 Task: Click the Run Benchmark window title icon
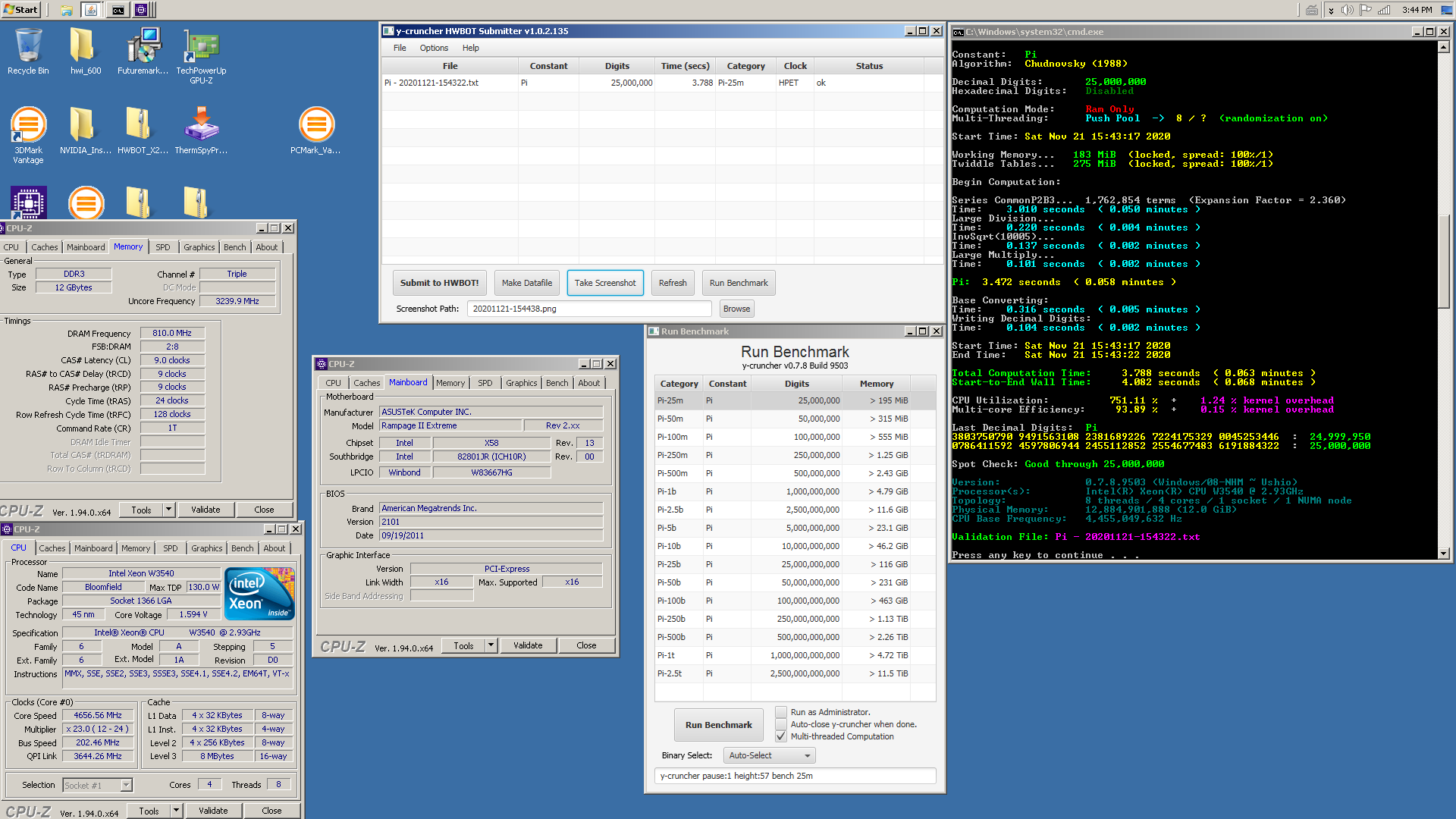point(654,331)
